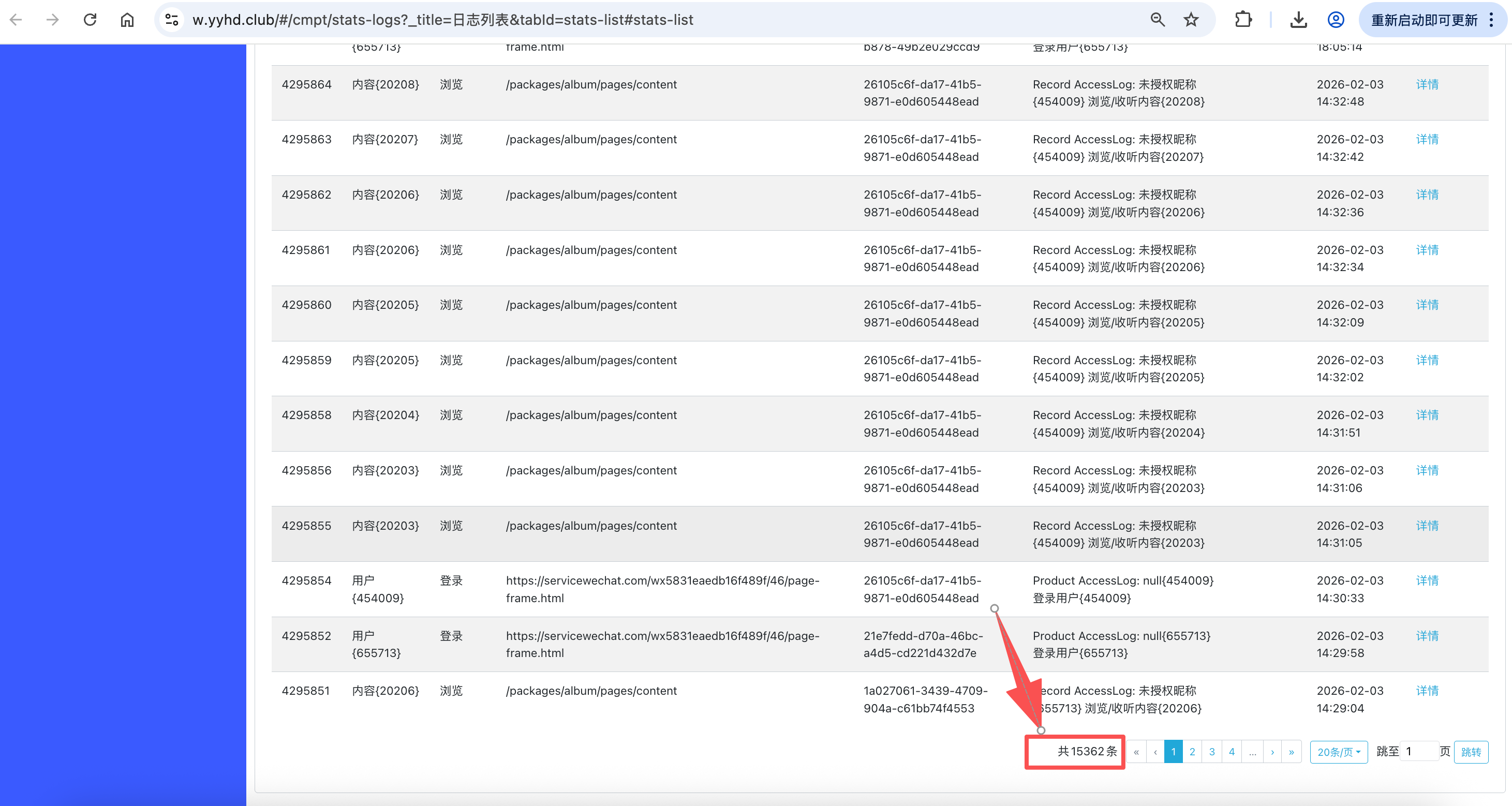Open the user profile icon
The height and width of the screenshot is (806, 1512).
[x=1336, y=20]
